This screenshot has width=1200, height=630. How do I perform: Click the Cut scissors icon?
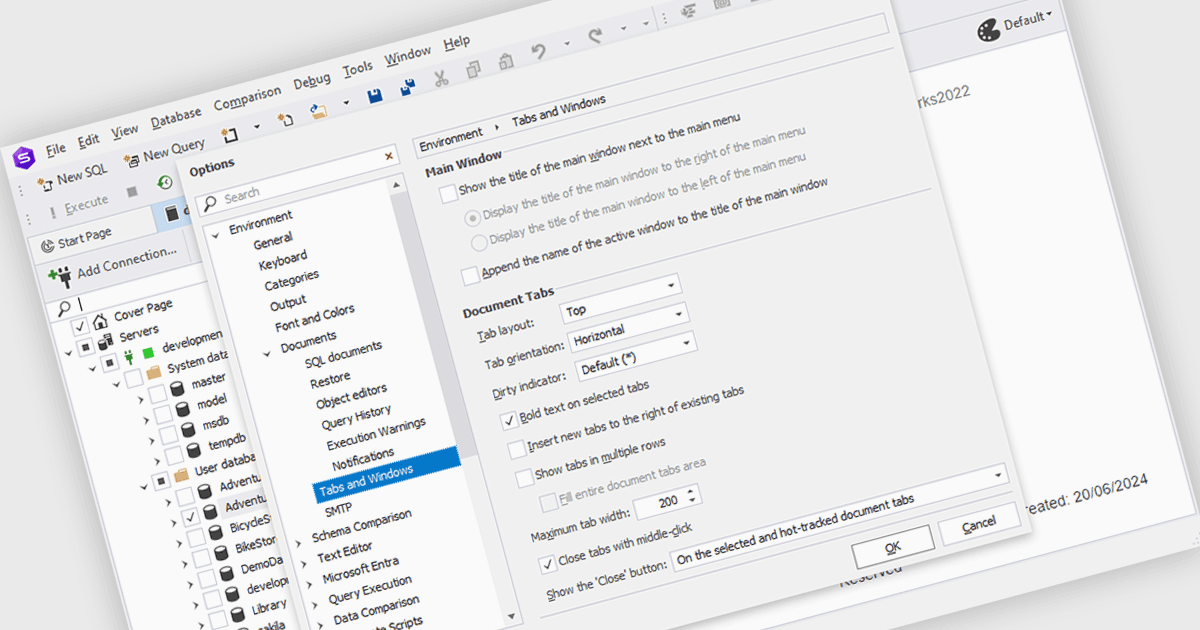point(440,80)
